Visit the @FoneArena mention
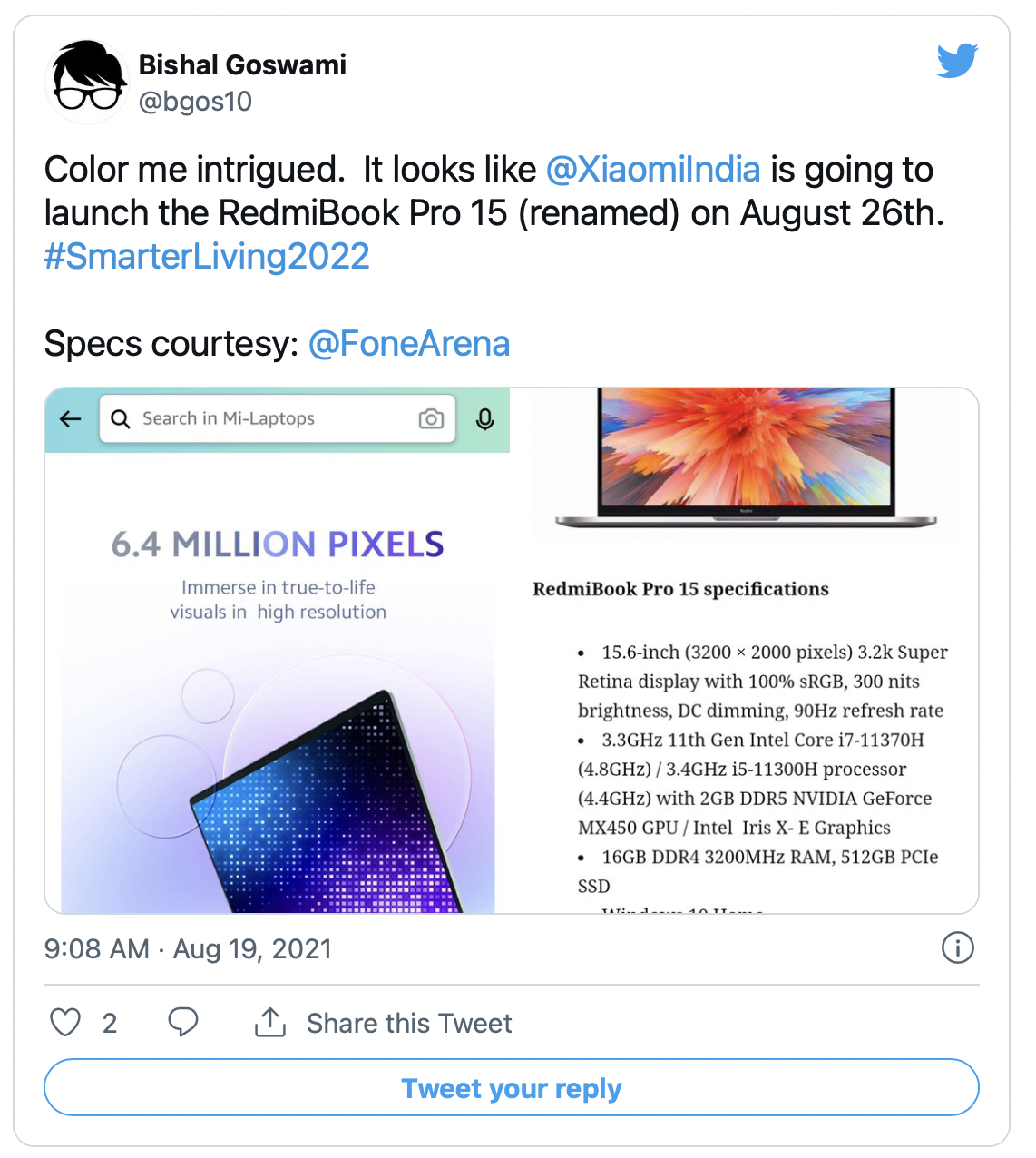 409,344
